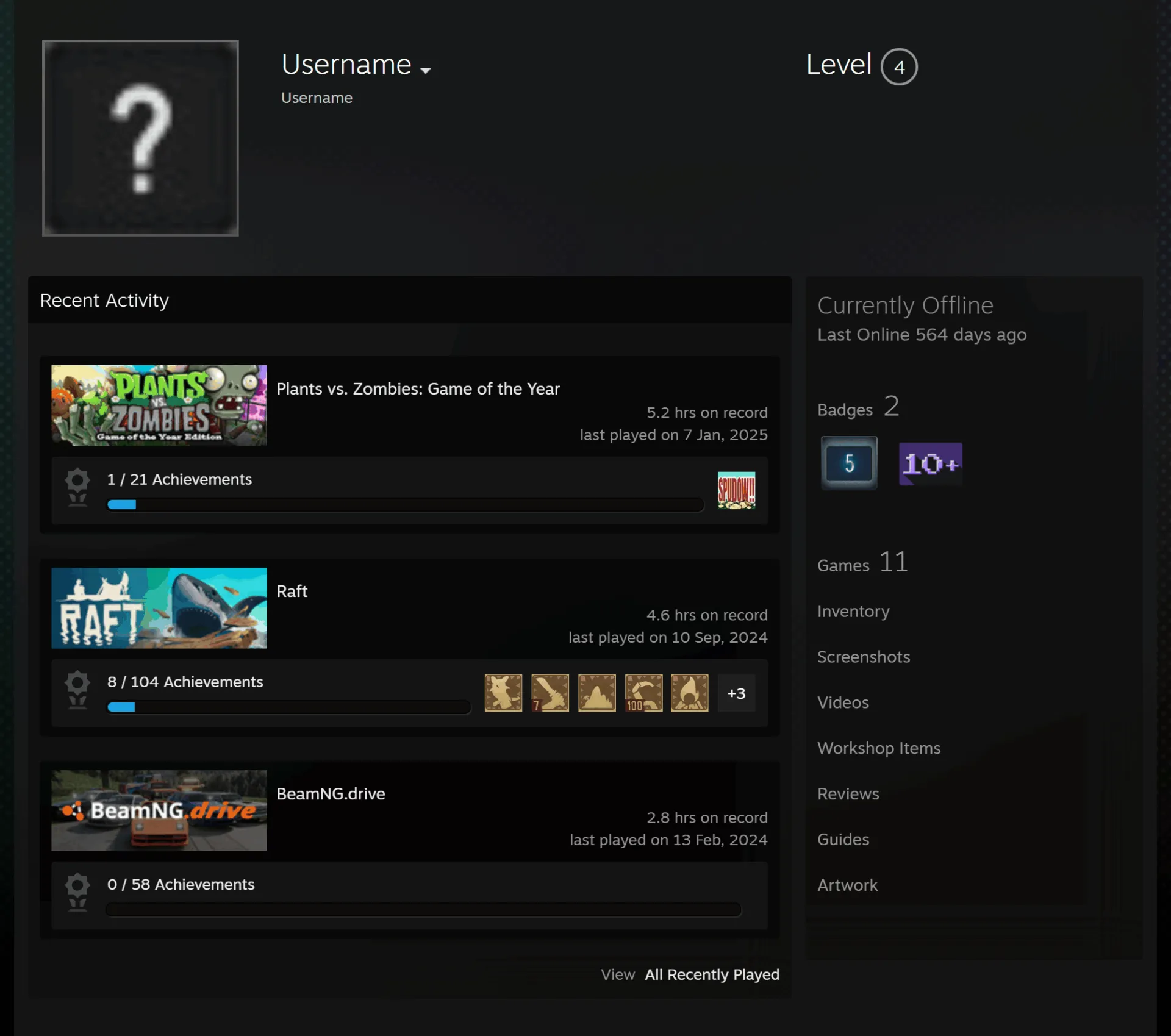Click "last played on 10 Sep, 2024" text
Image resolution: width=1171 pixels, height=1036 pixels.
click(668, 637)
